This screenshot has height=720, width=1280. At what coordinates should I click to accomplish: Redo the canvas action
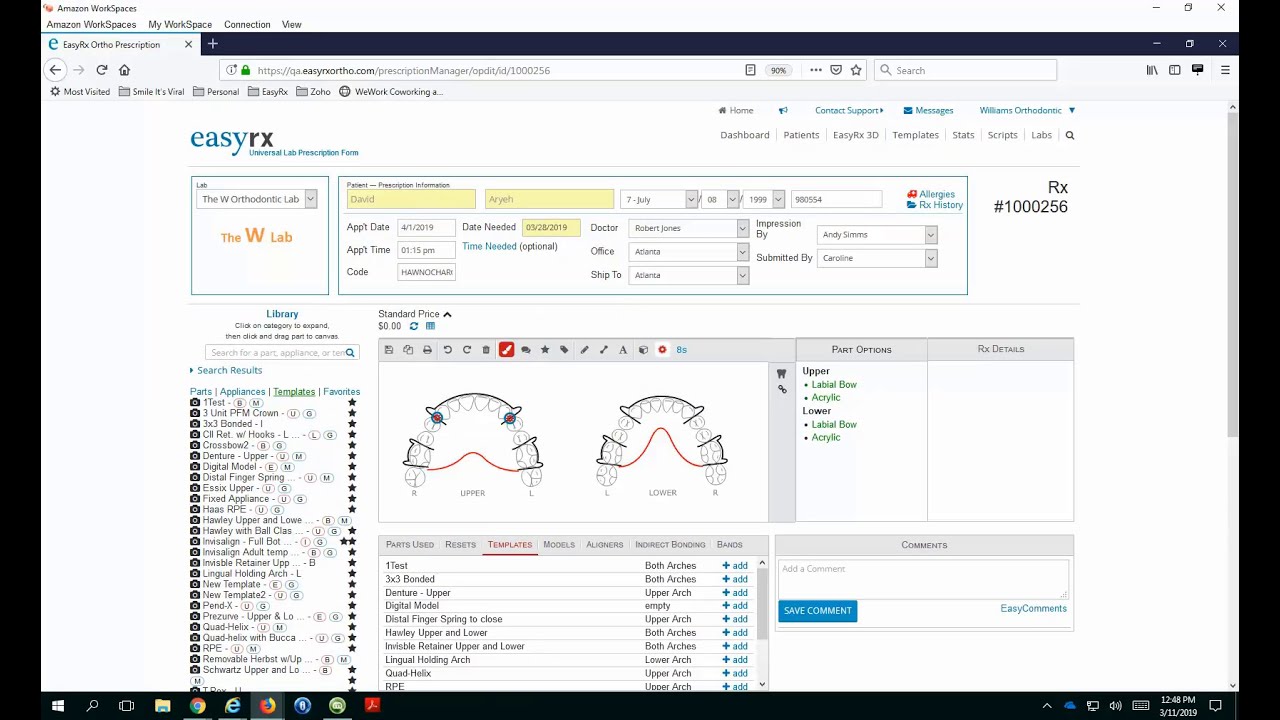tap(466, 350)
